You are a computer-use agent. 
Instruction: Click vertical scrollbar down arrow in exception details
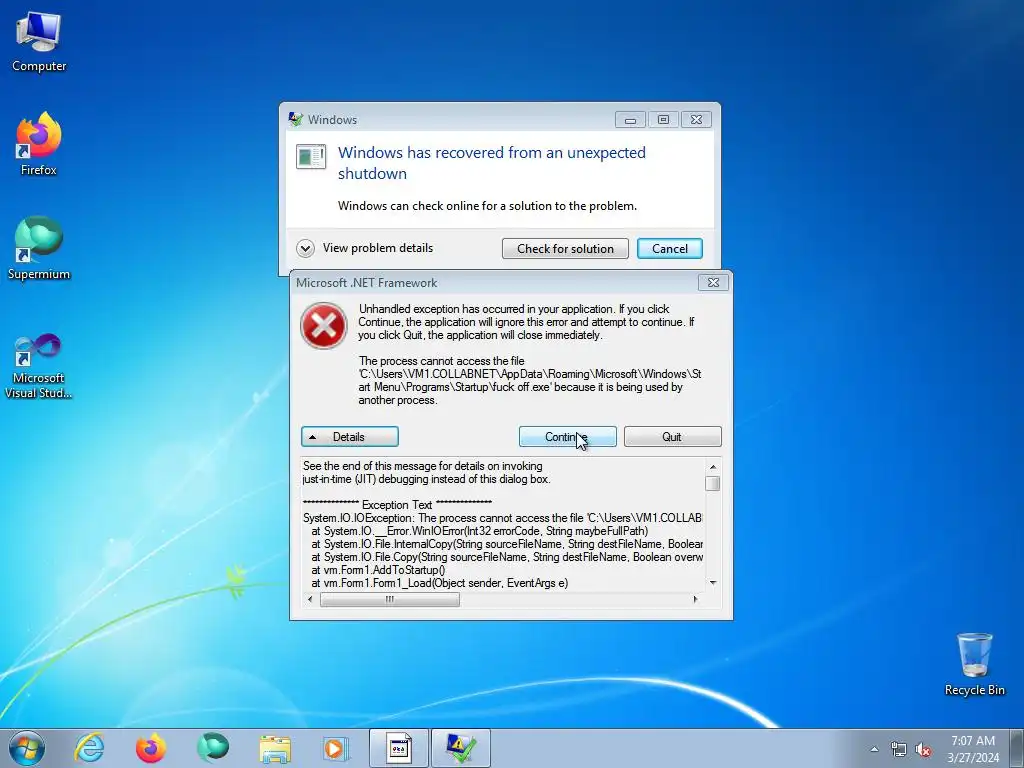click(x=712, y=583)
